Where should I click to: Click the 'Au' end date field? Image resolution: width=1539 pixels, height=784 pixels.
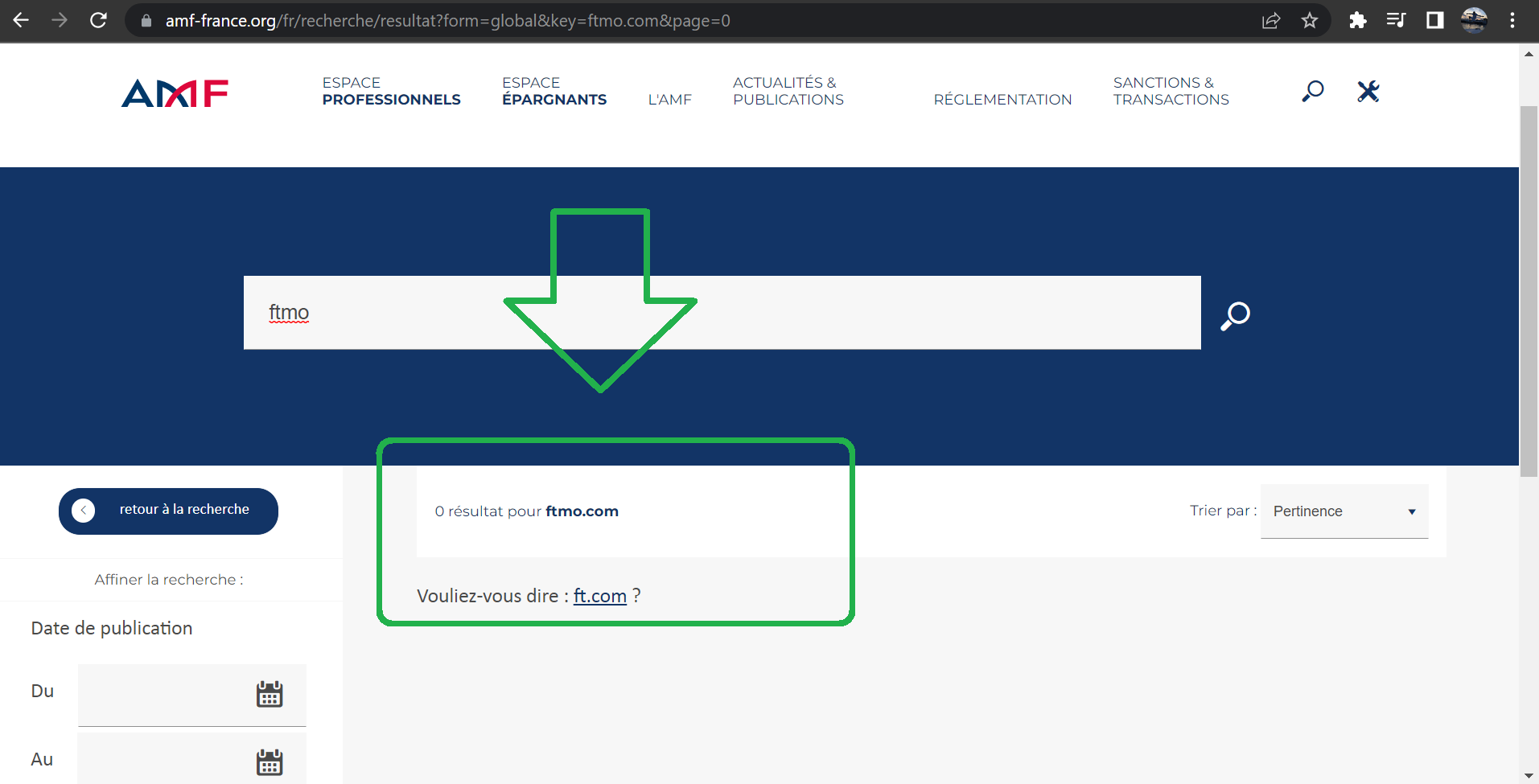pyautogui.click(x=192, y=759)
